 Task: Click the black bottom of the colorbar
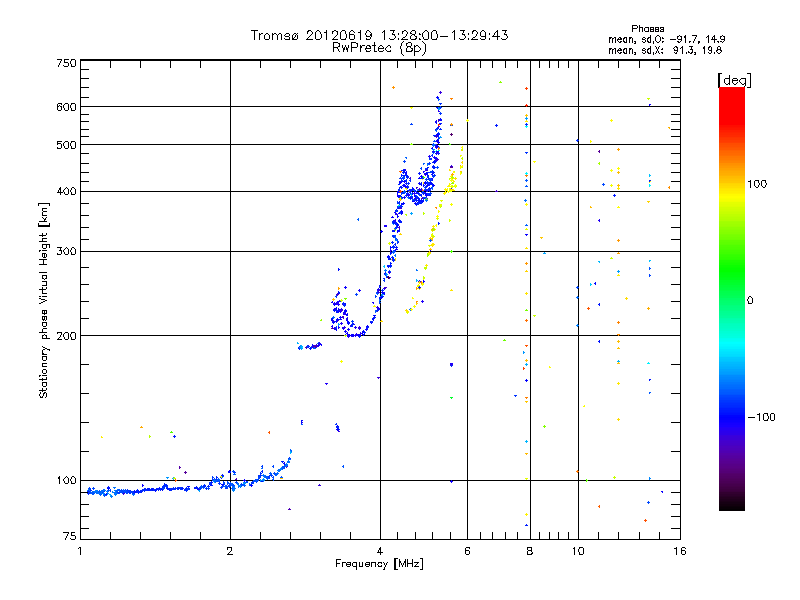pyautogui.click(x=732, y=503)
